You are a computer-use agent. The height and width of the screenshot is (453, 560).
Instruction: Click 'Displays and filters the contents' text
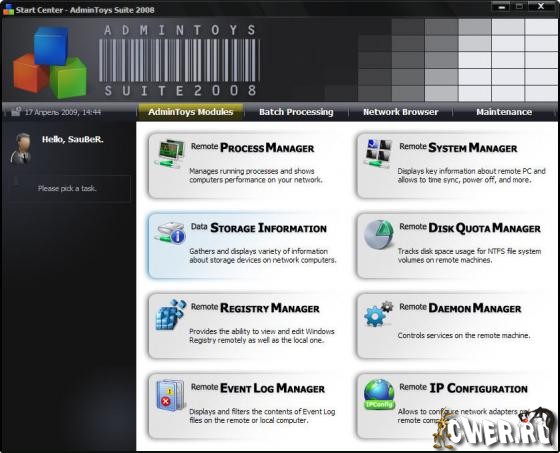pos(262,416)
